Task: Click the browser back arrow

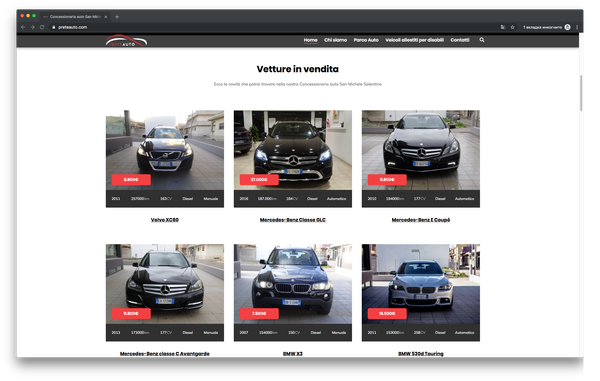Action: (23, 27)
